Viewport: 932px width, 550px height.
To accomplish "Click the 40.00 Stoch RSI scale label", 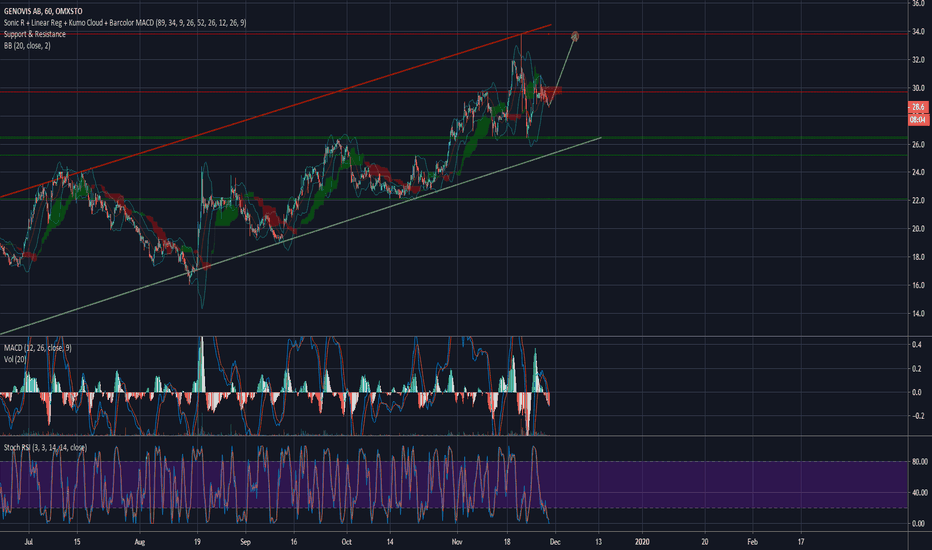I will click(x=919, y=492).
